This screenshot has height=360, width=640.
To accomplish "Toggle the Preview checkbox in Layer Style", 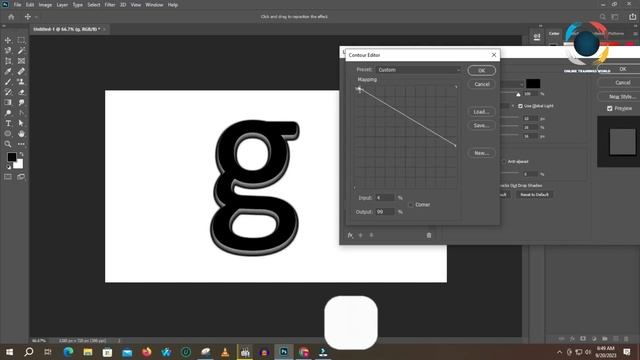I will (x=609, y=109).
